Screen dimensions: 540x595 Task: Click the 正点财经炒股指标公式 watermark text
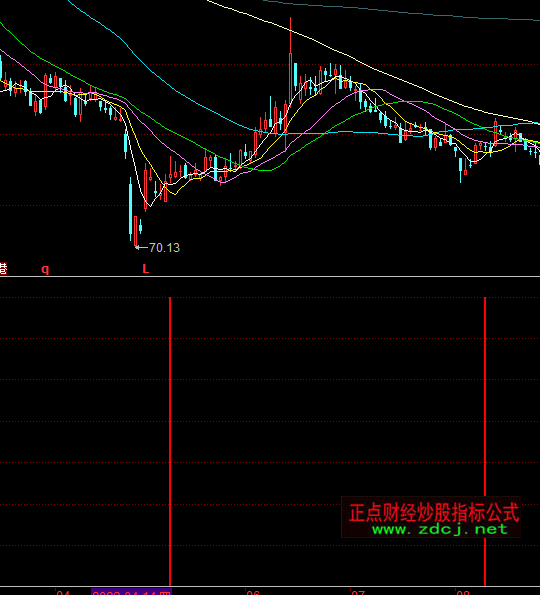[x=433, y=512]
